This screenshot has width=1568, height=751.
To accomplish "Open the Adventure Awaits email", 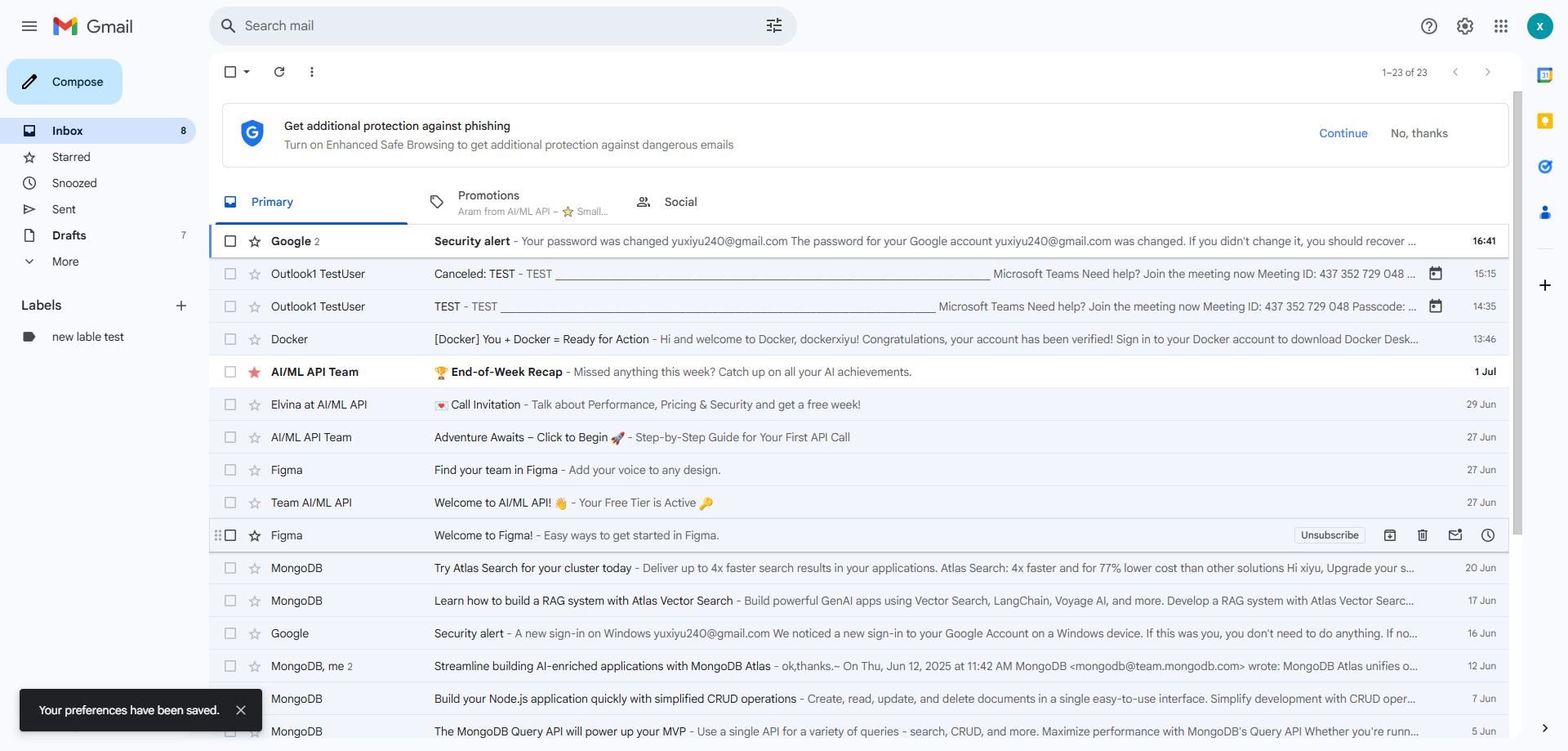I will tap(859, 437).
